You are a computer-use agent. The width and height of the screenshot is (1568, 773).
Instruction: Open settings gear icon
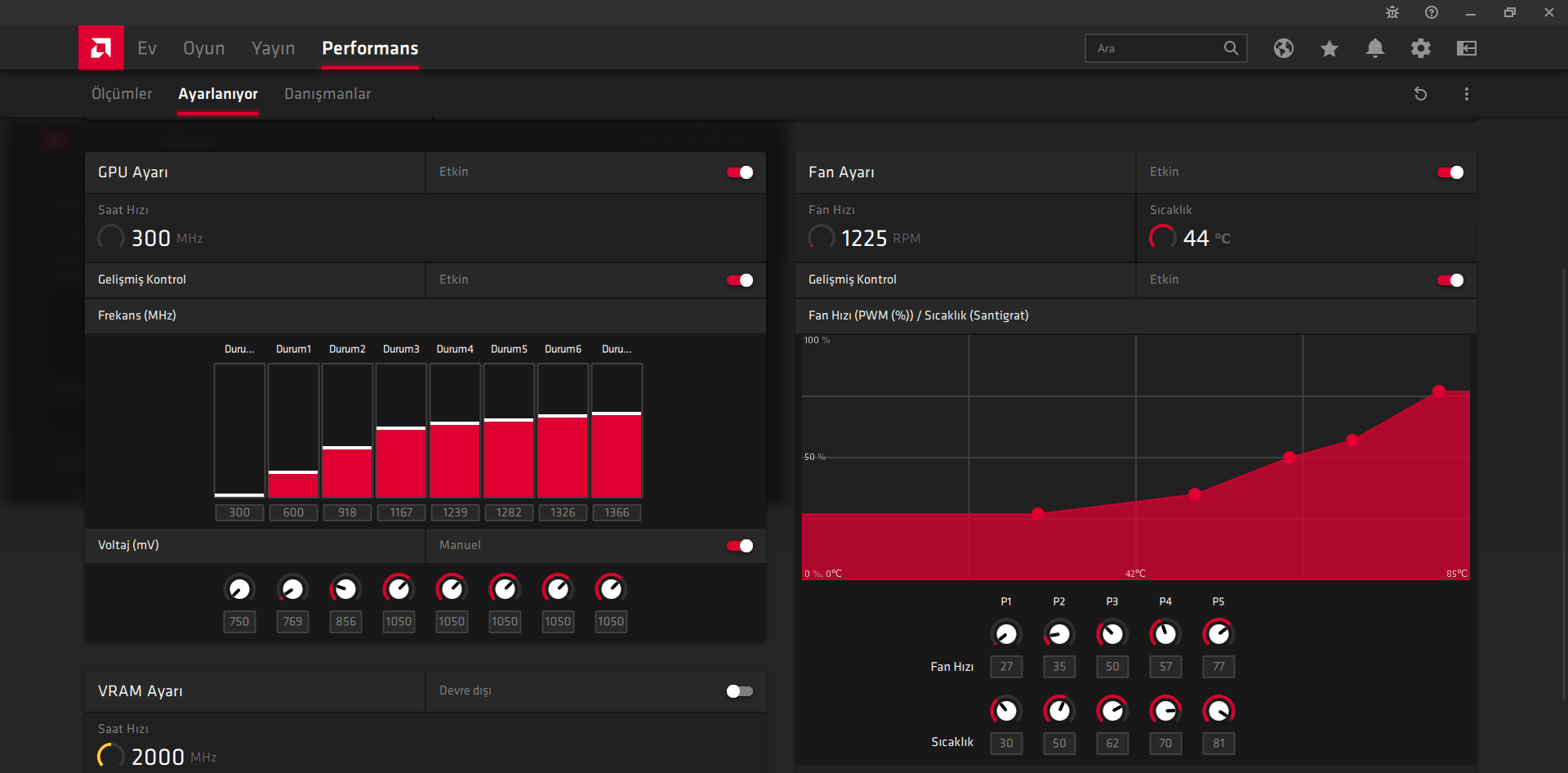coord(1421,48)
